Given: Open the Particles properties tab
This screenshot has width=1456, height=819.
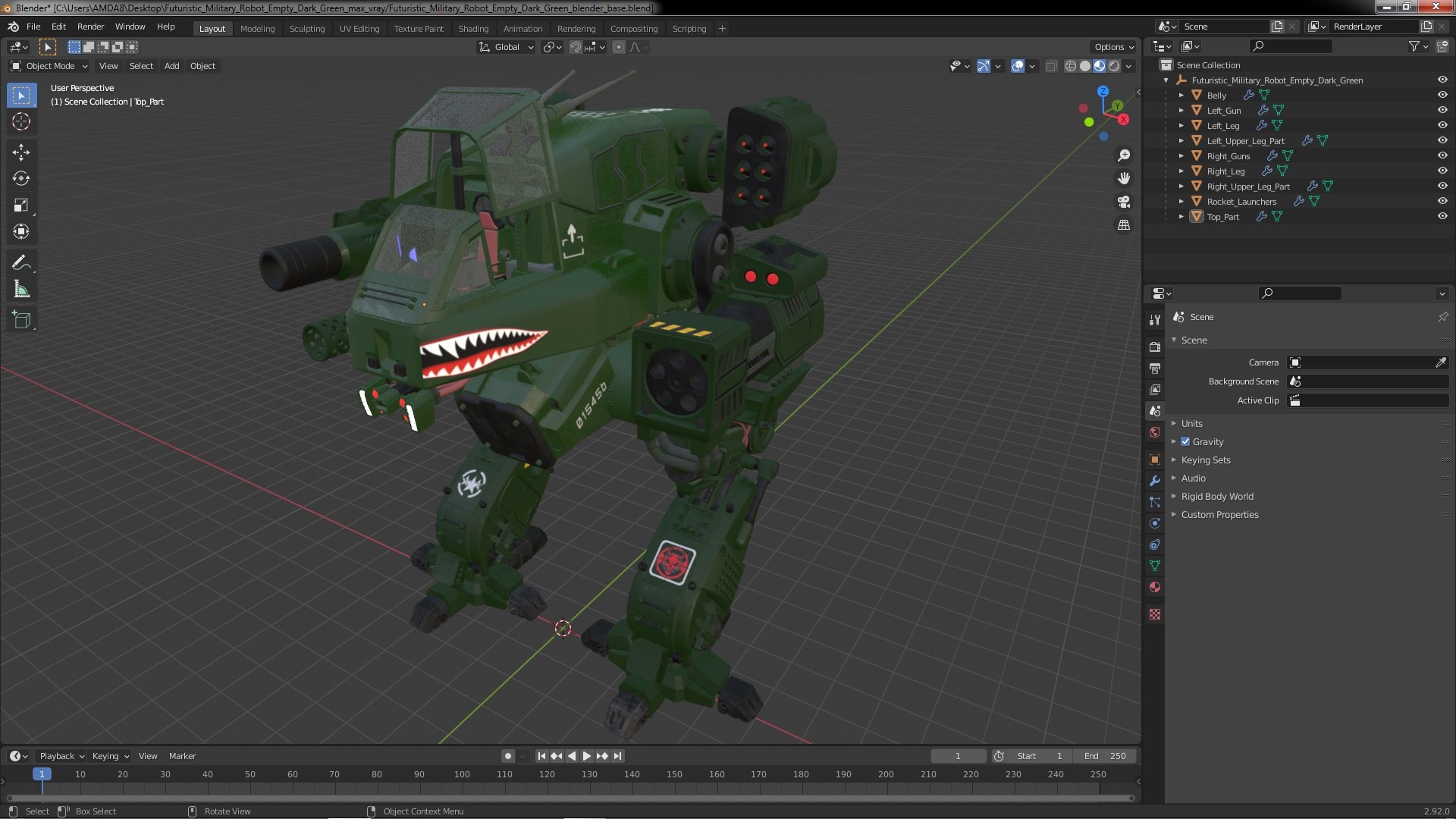Looking at the screenshot, I should 1155,502.
